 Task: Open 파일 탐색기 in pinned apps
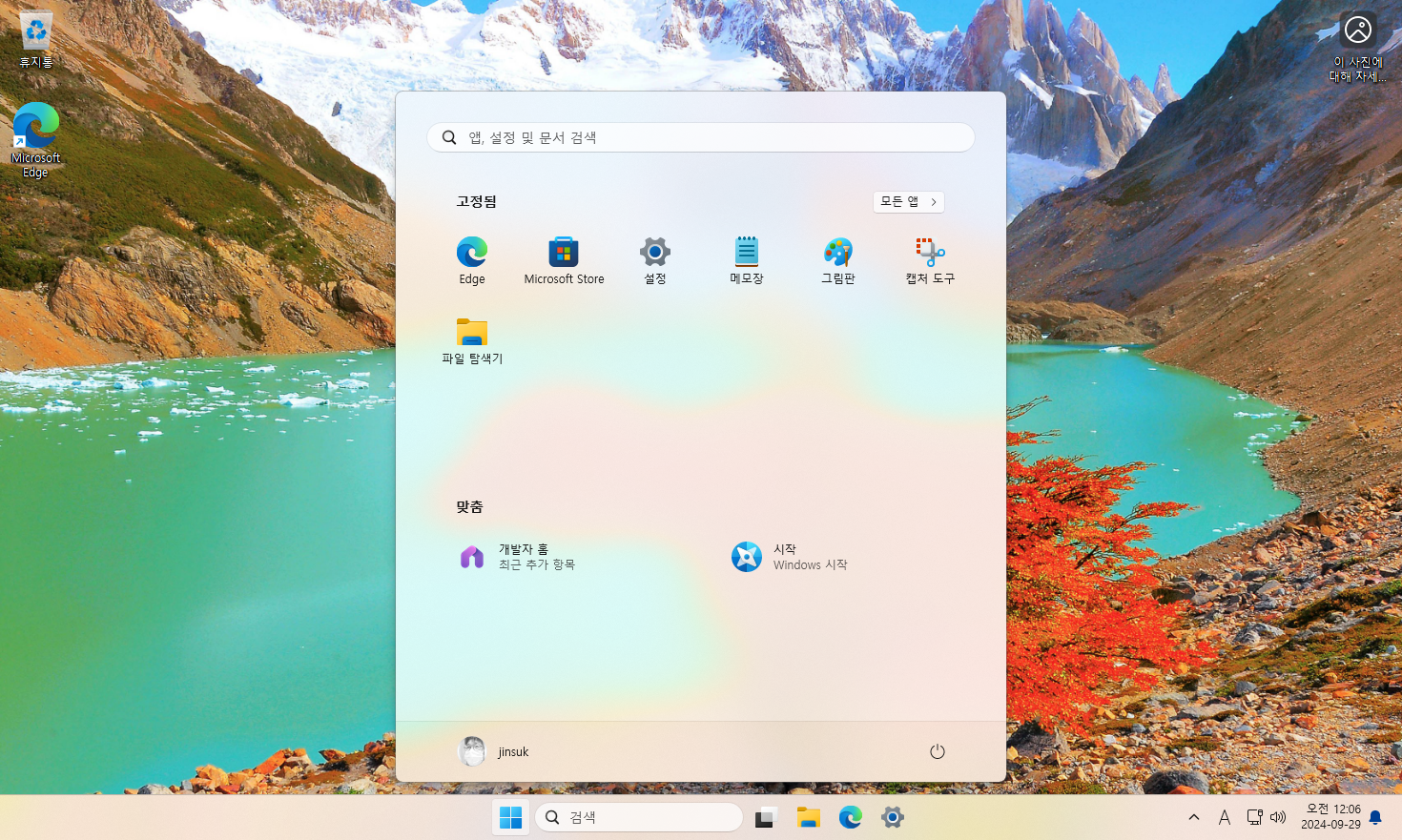pos(472,340)
